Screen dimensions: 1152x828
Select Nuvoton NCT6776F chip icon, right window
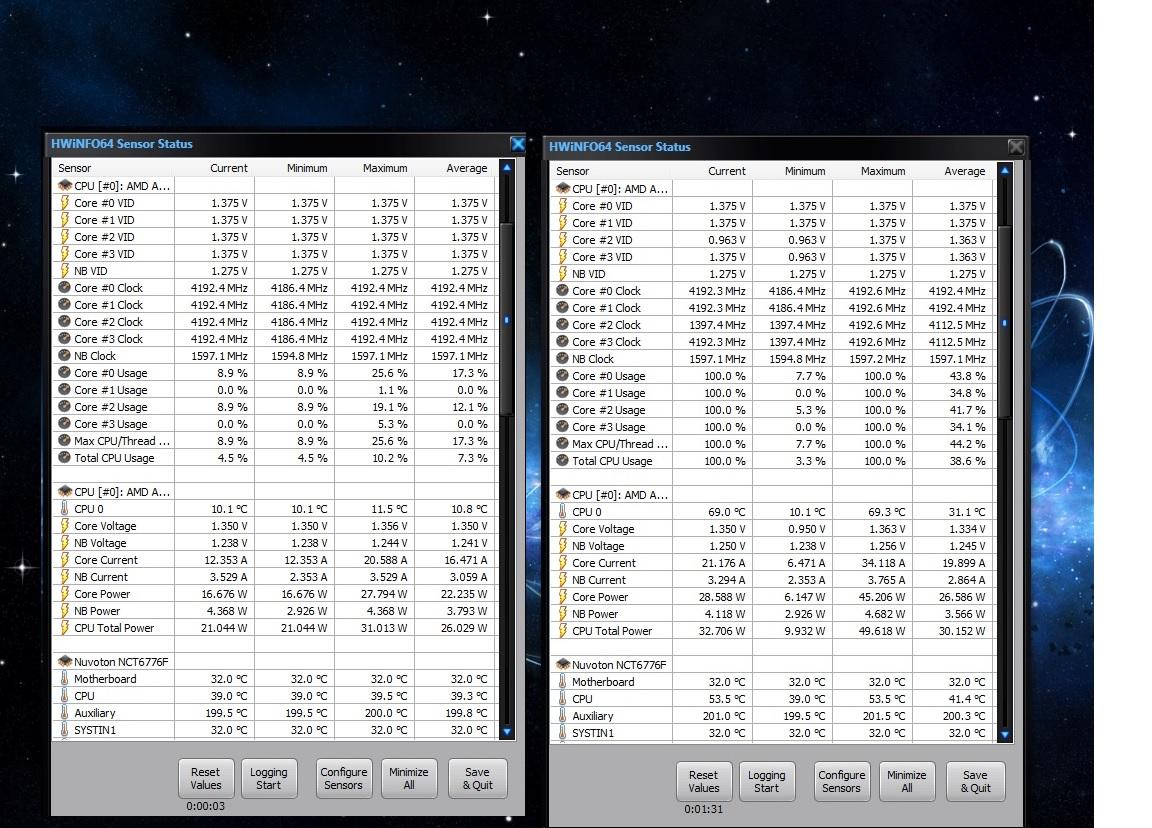pyautogui.click(x=563, y=664)
